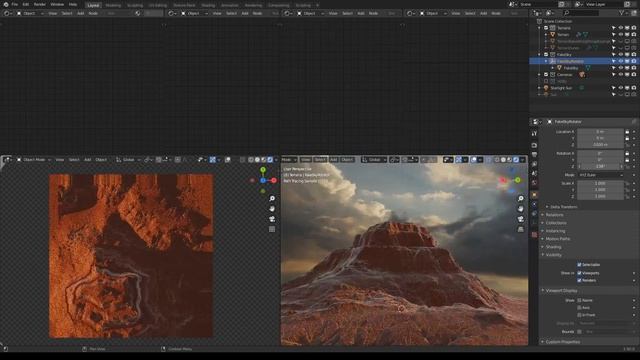Lock Rotation X with padlock icon
This screenshot has height=360, width=640.
[x=627, y=153]
